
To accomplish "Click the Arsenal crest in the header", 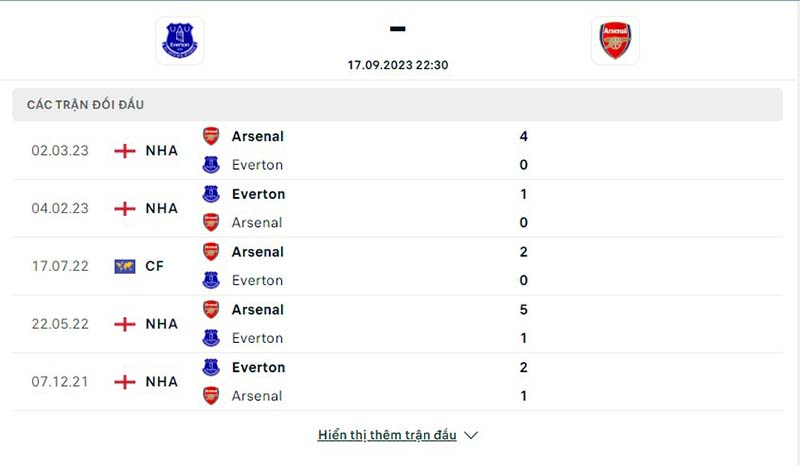I will pyautogui.click(x=615, y=41).
